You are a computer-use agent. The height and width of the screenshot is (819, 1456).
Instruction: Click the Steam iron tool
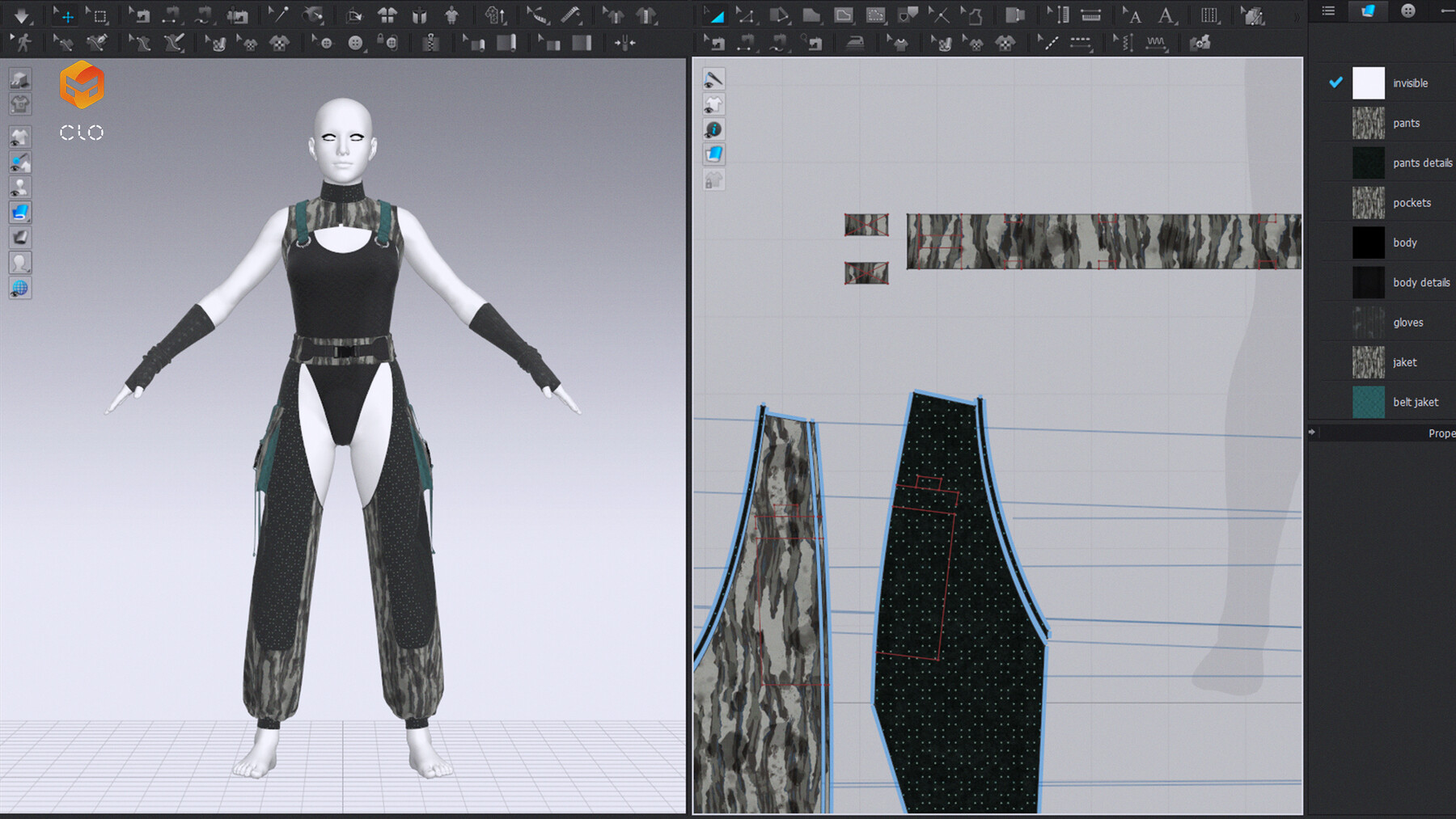(855, 43)
